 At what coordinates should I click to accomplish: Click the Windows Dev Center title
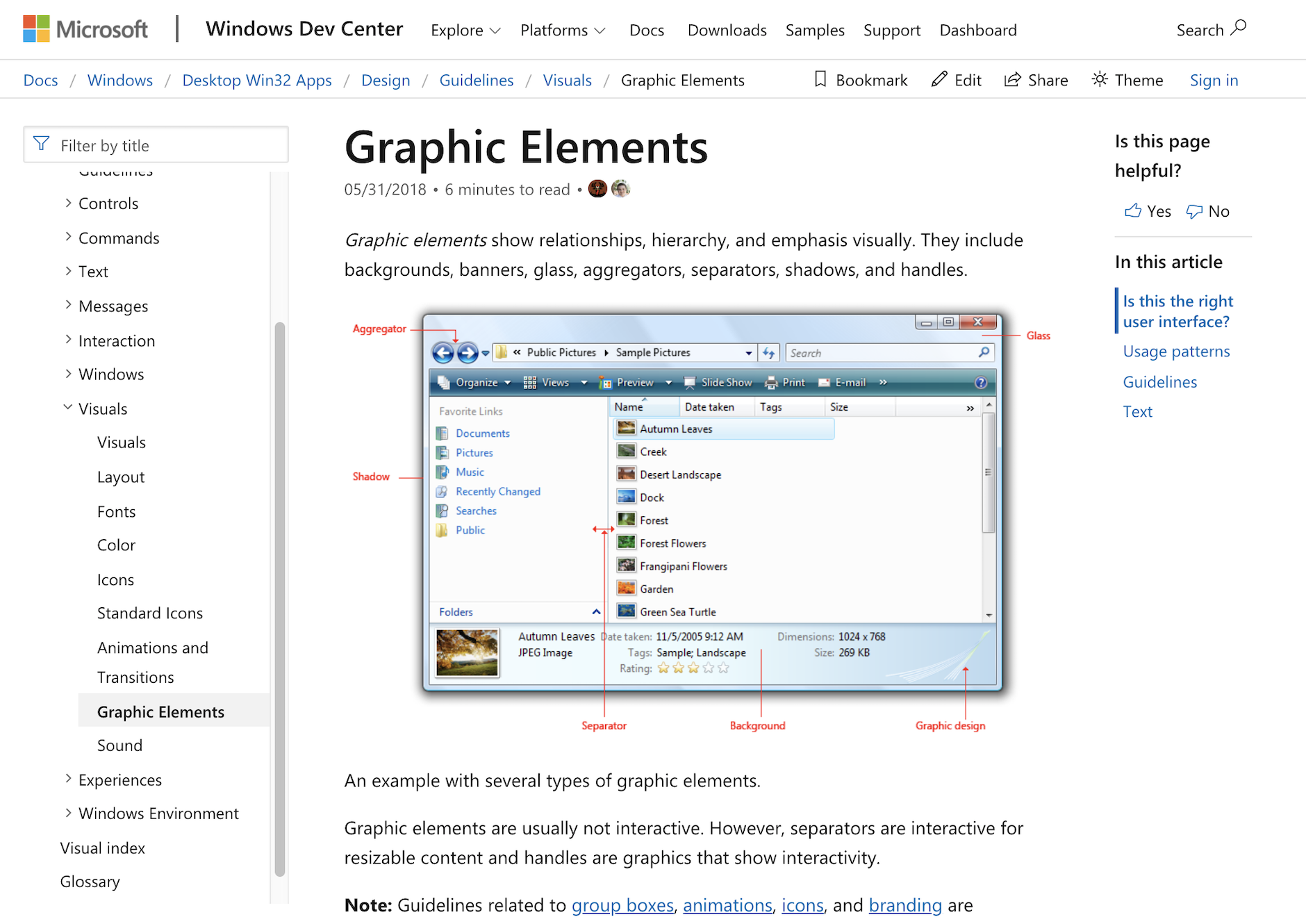click(304, 29)
